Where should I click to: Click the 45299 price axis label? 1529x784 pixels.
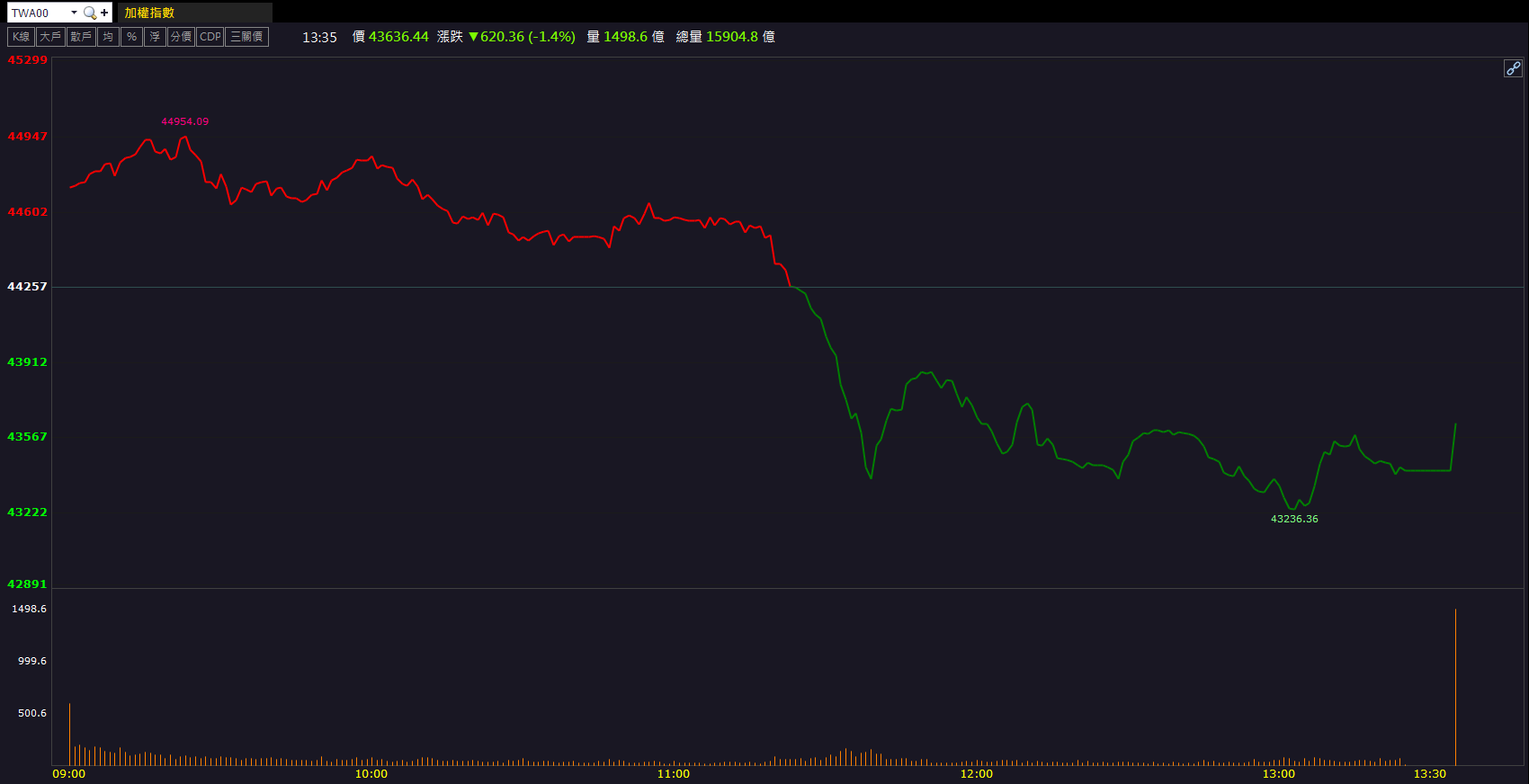point(27,60)
